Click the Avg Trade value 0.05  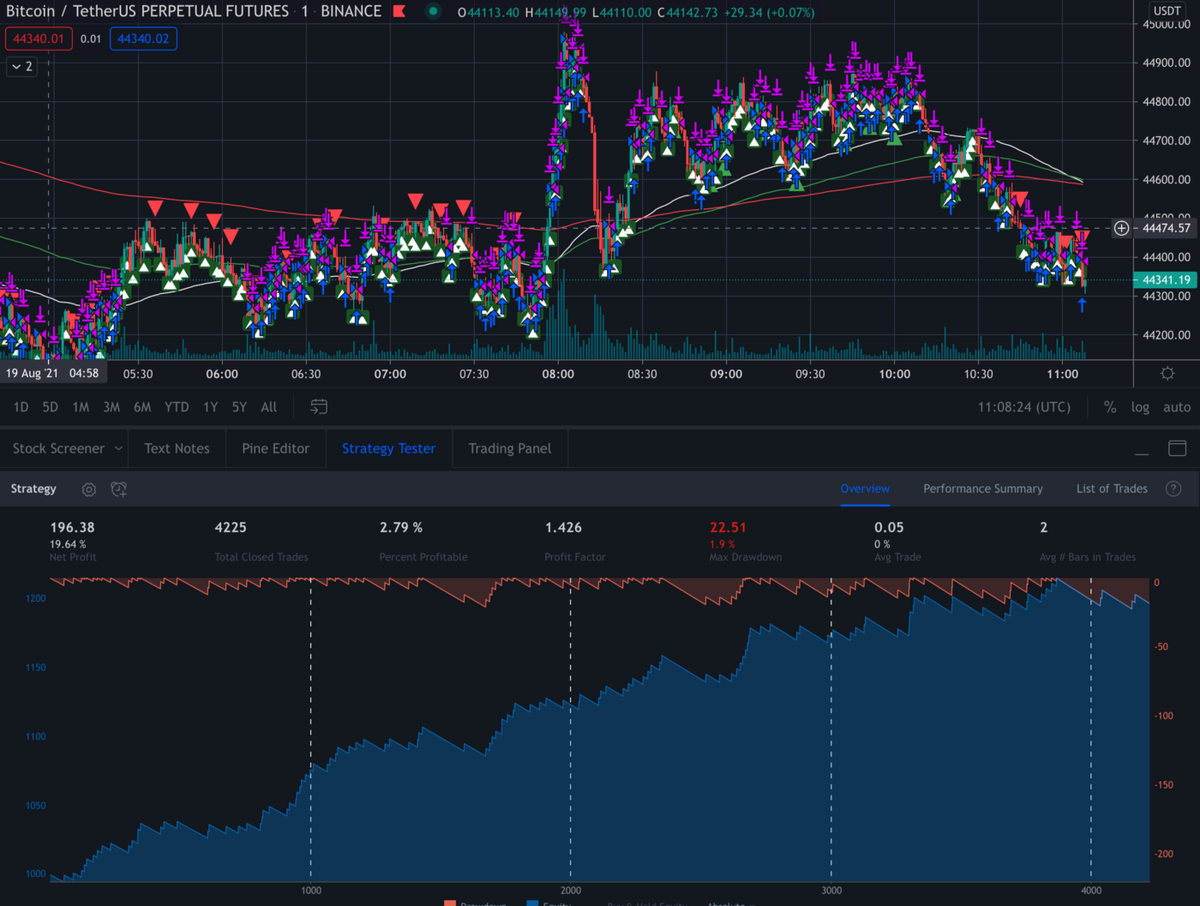(x=889, y=527)
